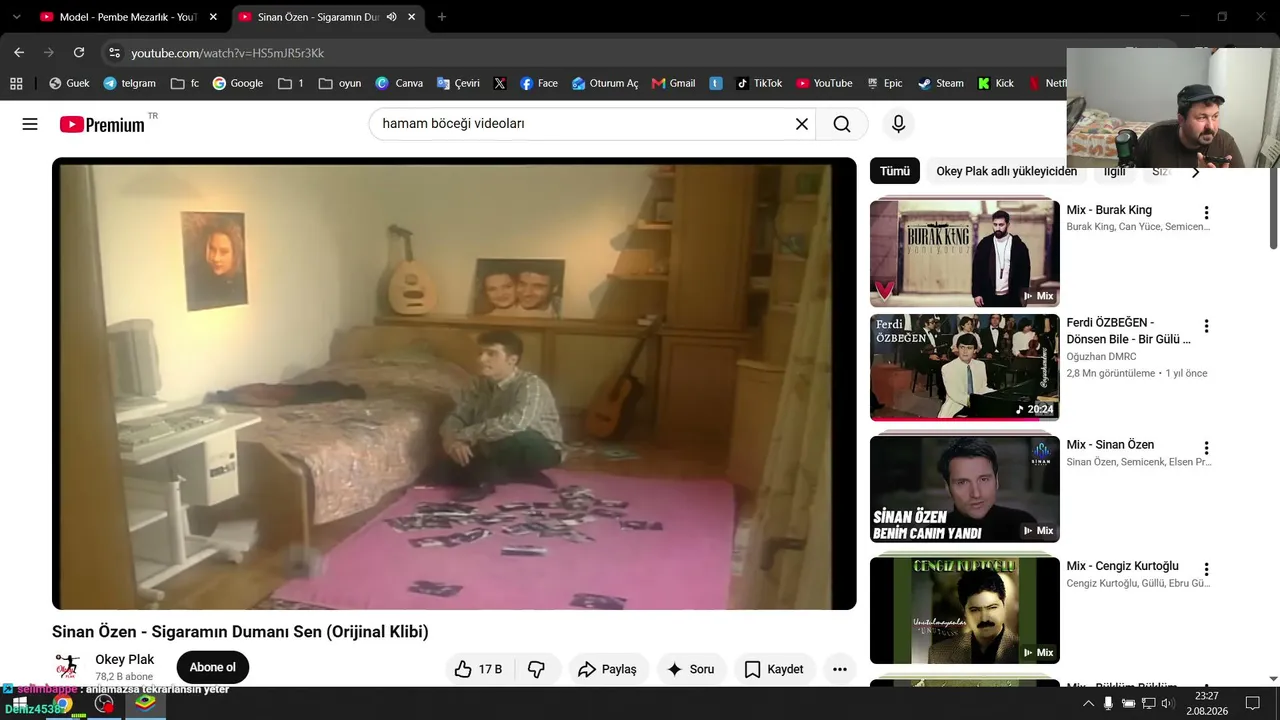This screenshot has height=720, width=1280.
Task: Show hidden system tray icons
Action: coord(1088,704)
